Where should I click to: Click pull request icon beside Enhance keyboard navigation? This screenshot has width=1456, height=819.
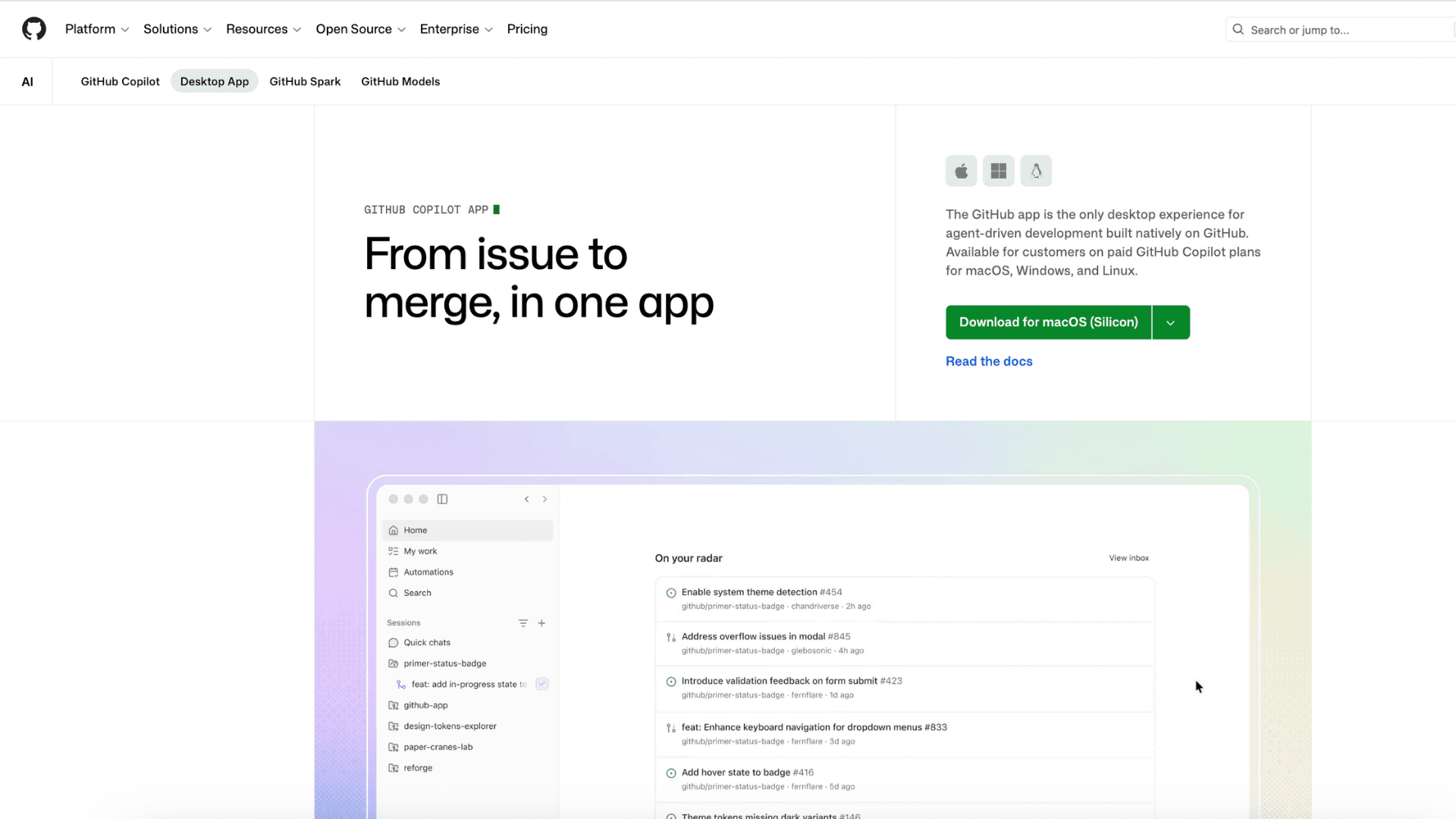click(x=671, y=728)
